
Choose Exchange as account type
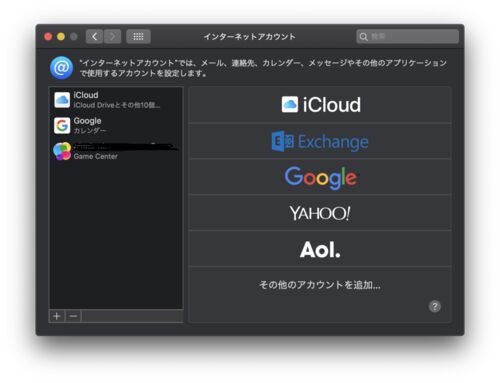click(x=320, y=141)
